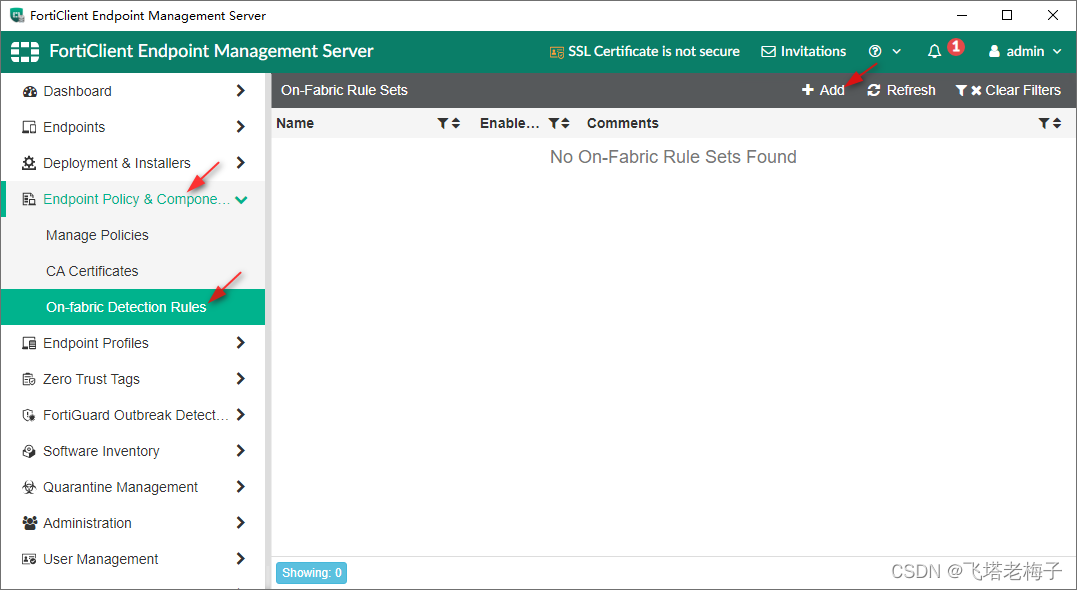Click the Endpoint Profiles icon
The width and height of the screenshot is (1077, 590).
[x=30, y=343]
